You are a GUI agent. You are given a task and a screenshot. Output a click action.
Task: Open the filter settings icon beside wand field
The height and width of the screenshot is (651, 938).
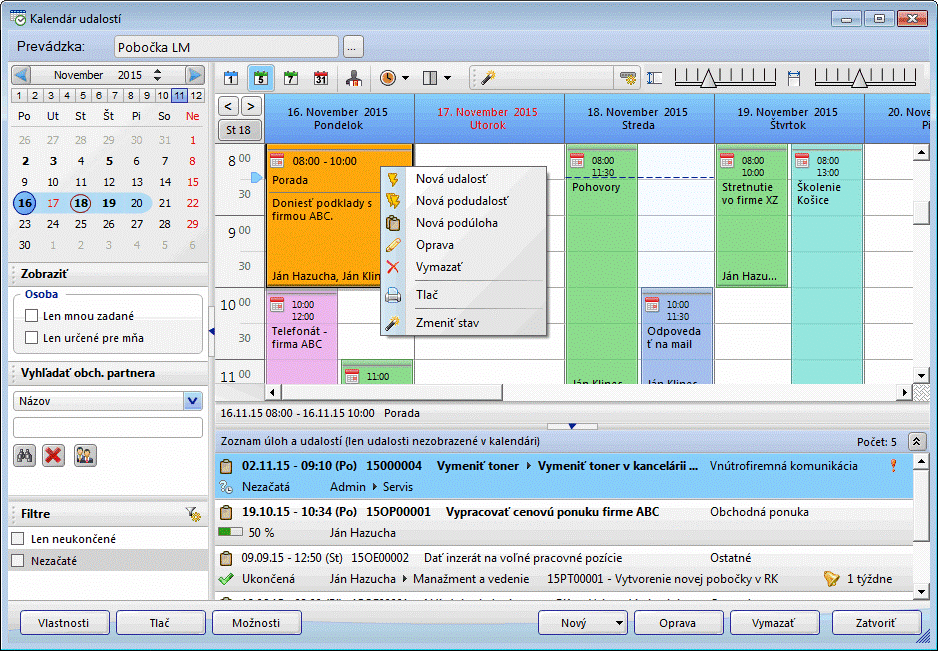coord(628,78)
